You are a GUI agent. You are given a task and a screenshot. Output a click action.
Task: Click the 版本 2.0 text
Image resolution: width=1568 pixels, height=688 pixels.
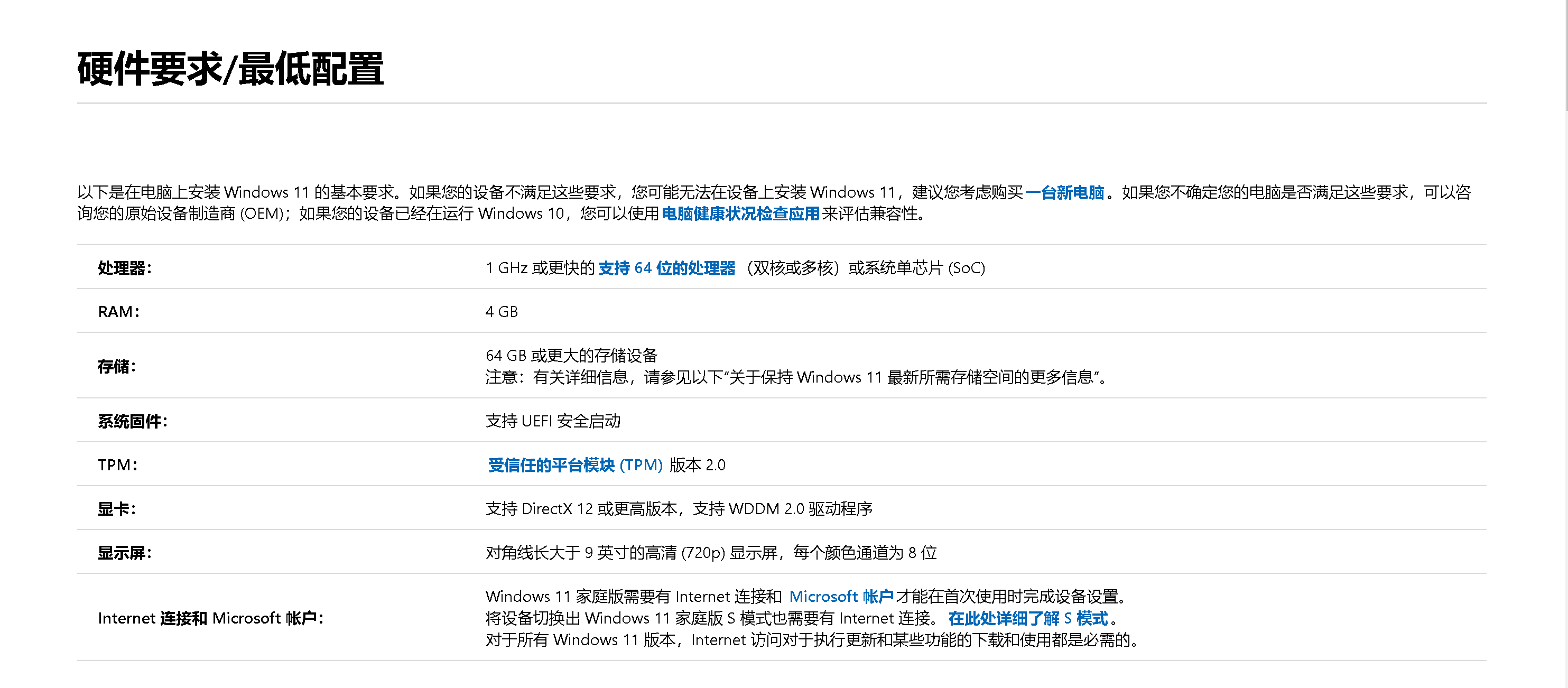point(698,465)
